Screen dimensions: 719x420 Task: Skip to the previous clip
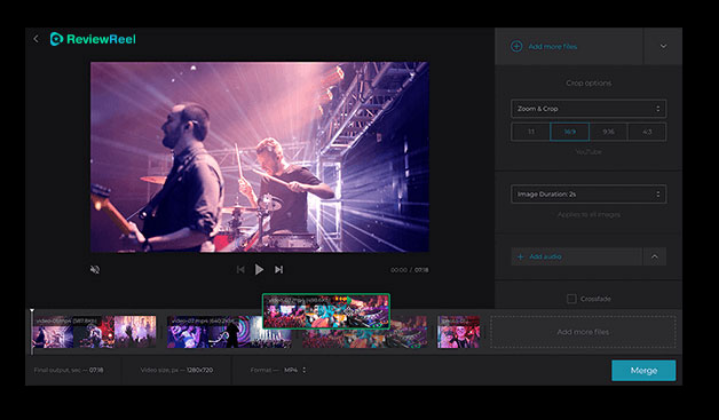pos(240,269)
